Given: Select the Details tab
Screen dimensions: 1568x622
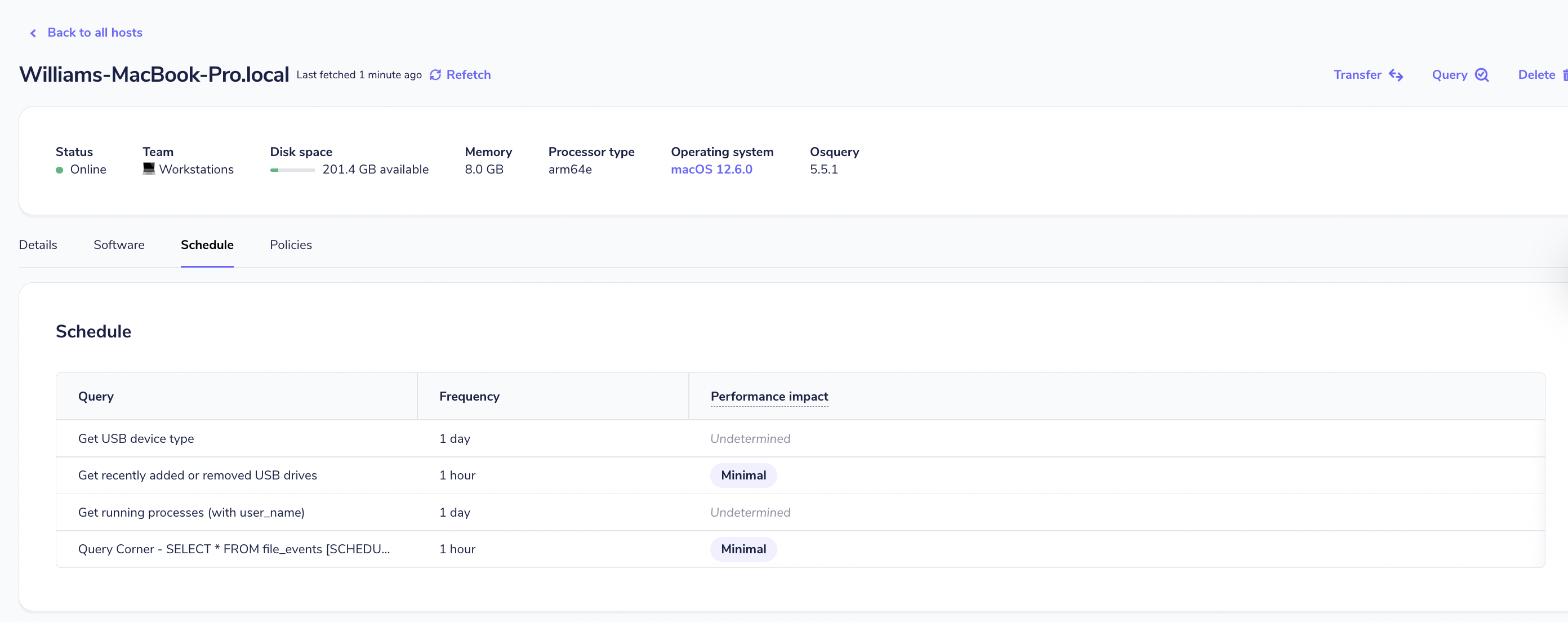Looking at the screenshot, I should 37,245.
